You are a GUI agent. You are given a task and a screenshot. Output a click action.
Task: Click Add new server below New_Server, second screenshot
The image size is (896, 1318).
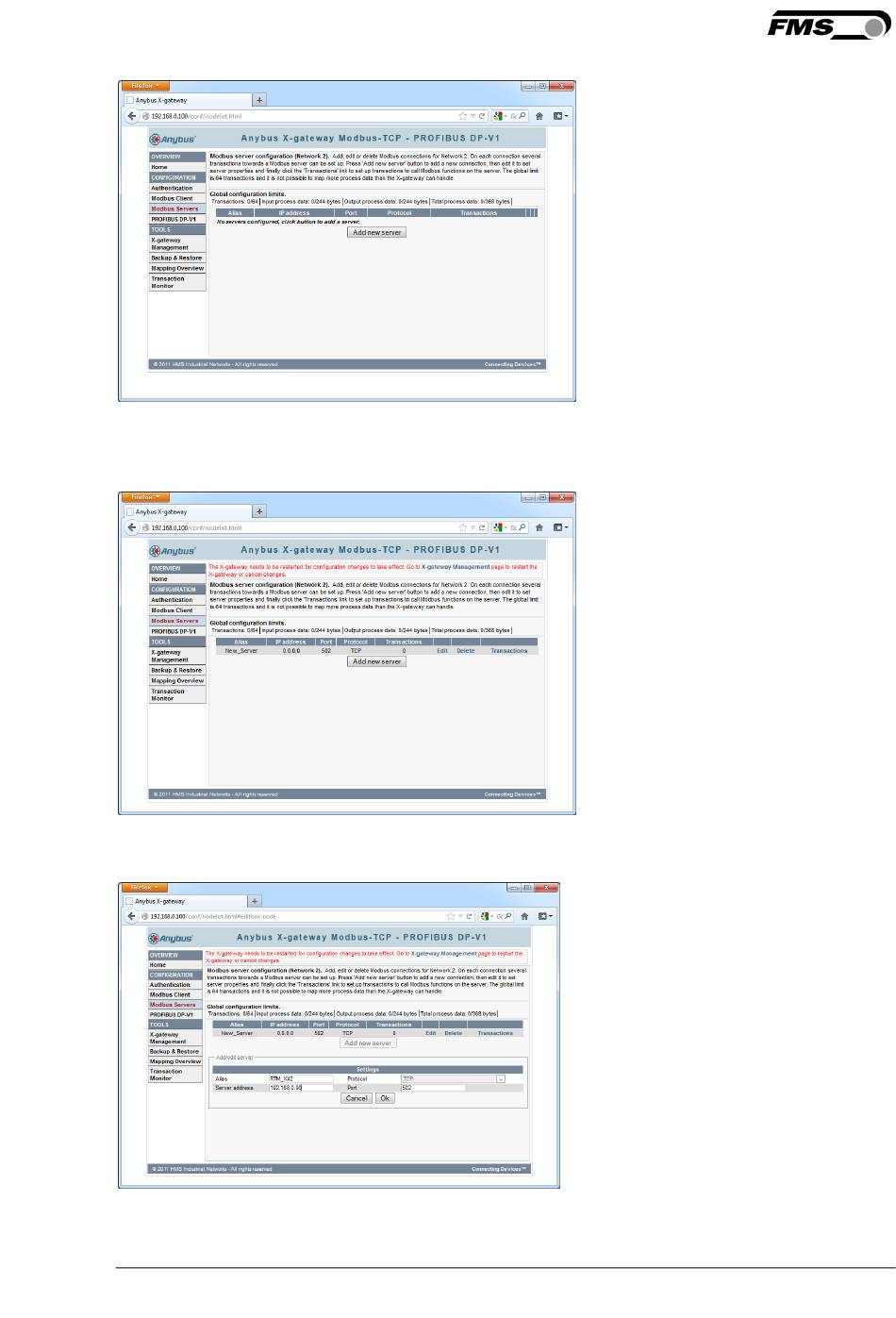[x=376, y=661]
